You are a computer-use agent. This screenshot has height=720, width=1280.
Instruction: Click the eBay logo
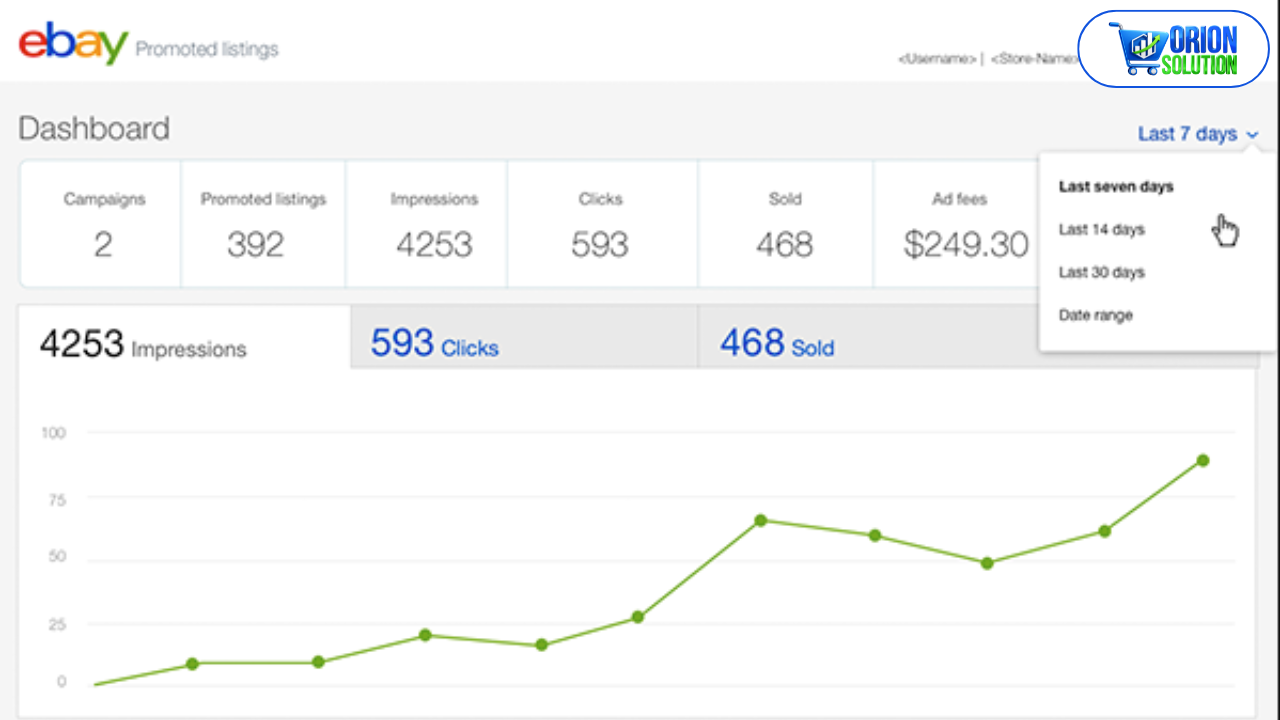[x=73, y=43]
